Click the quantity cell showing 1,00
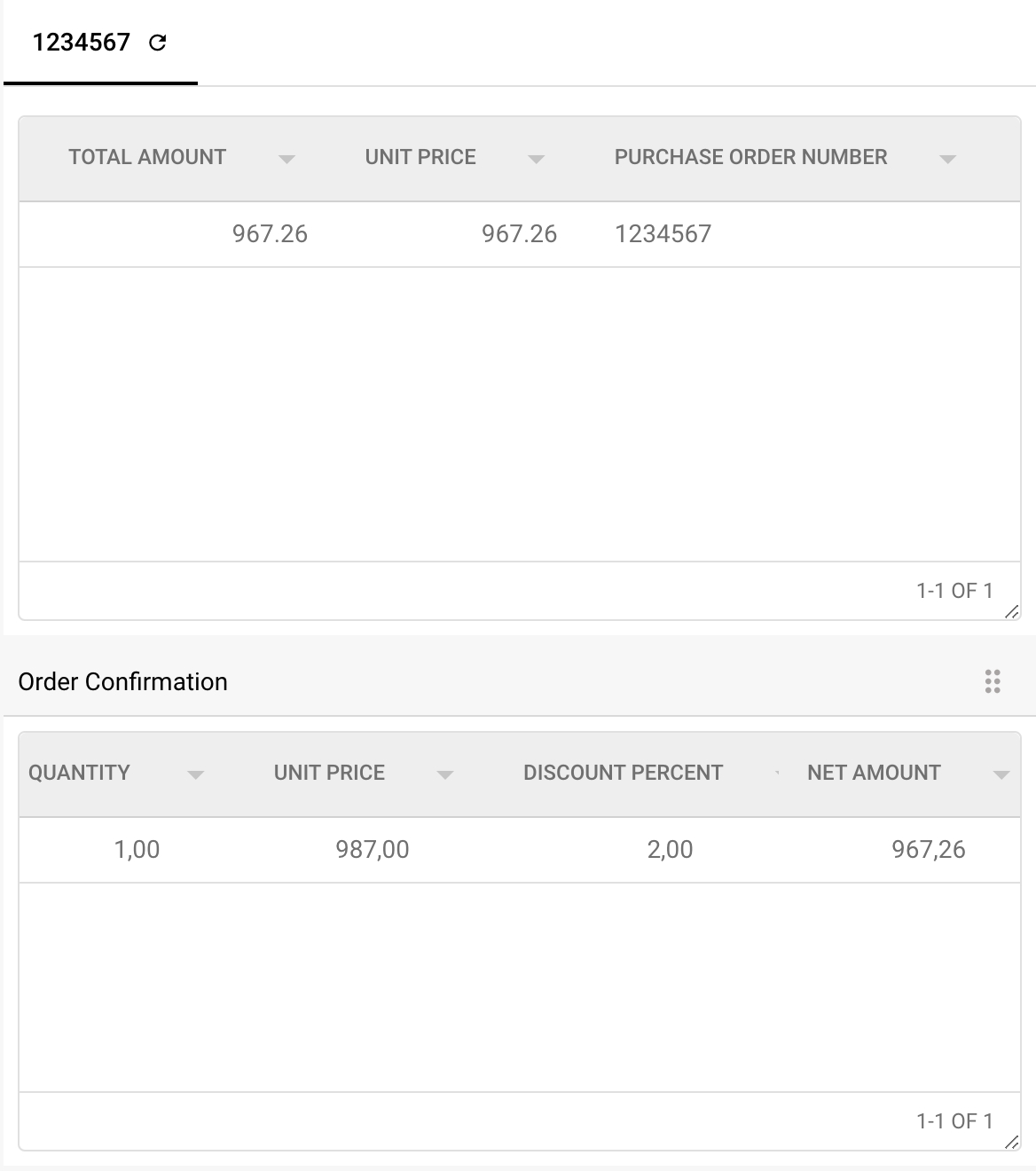This screenshot has height=1171, width=1036. [137, 850]
